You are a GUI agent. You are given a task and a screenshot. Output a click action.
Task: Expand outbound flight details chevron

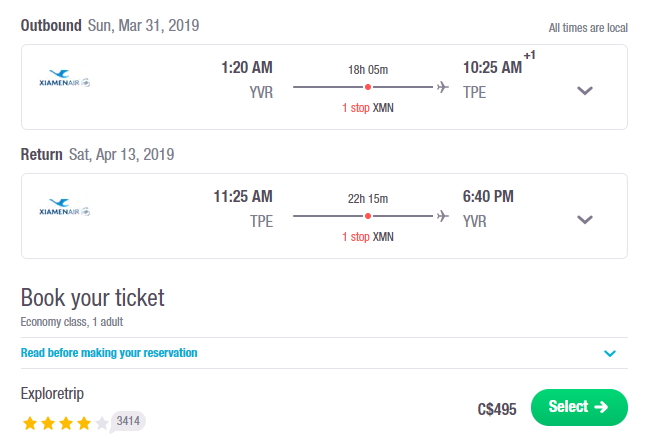(x=585, y=91)
